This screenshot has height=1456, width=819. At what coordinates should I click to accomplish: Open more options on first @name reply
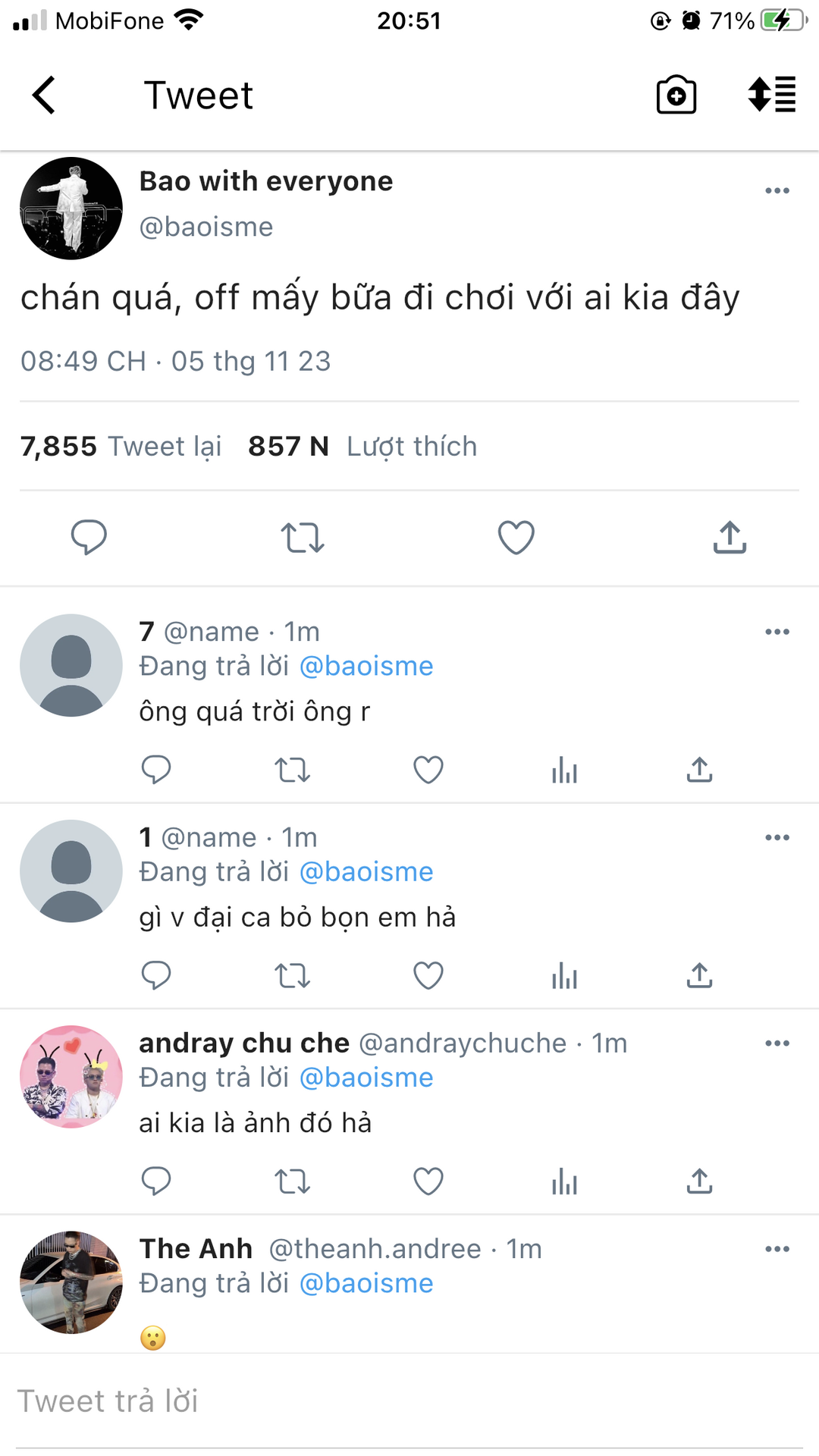point(777,632)
